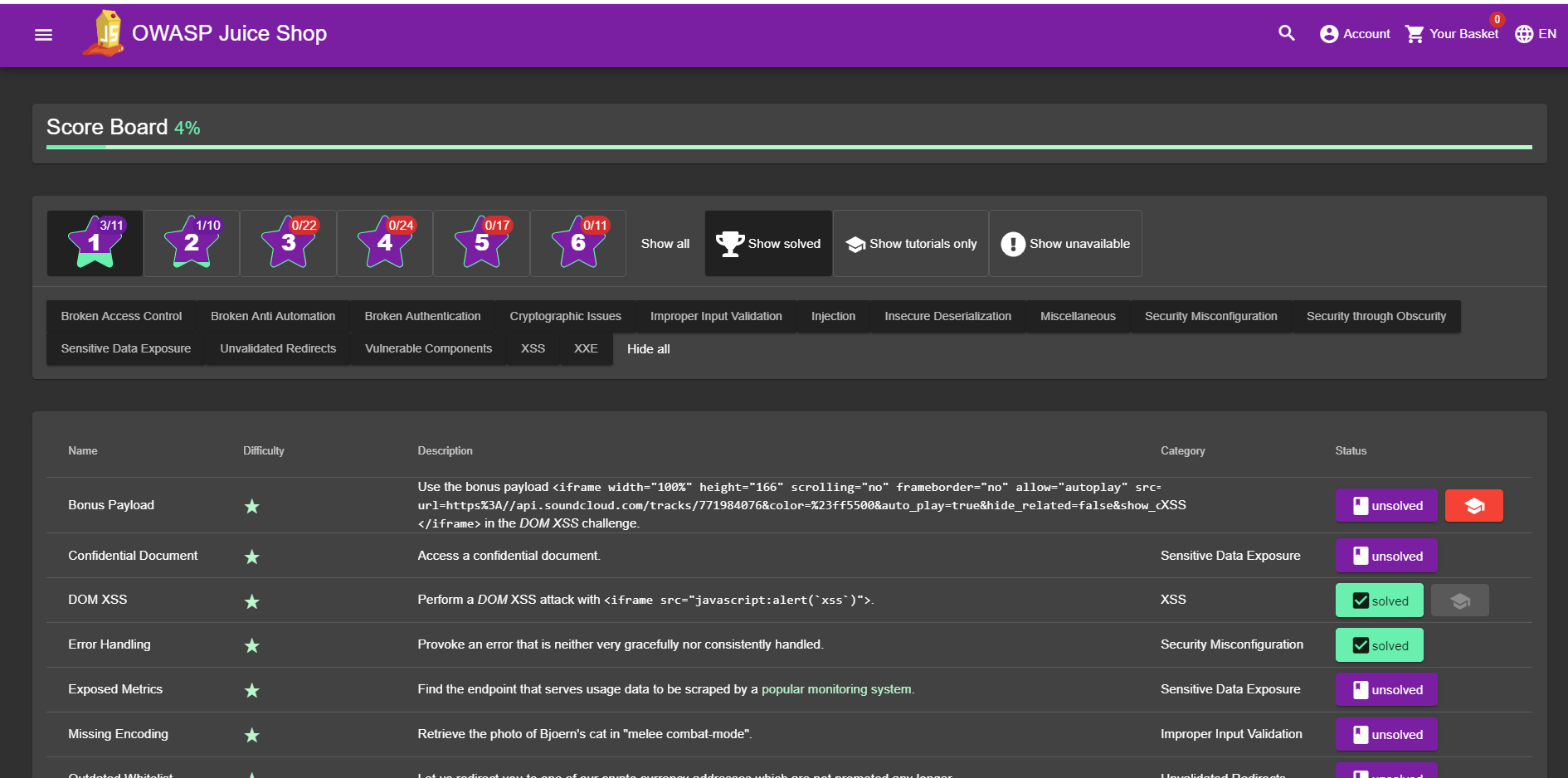This screenshot has height=778, width=1568.
Task: Toggle Miscellaneous category filter
Action: click(1078, 316)
